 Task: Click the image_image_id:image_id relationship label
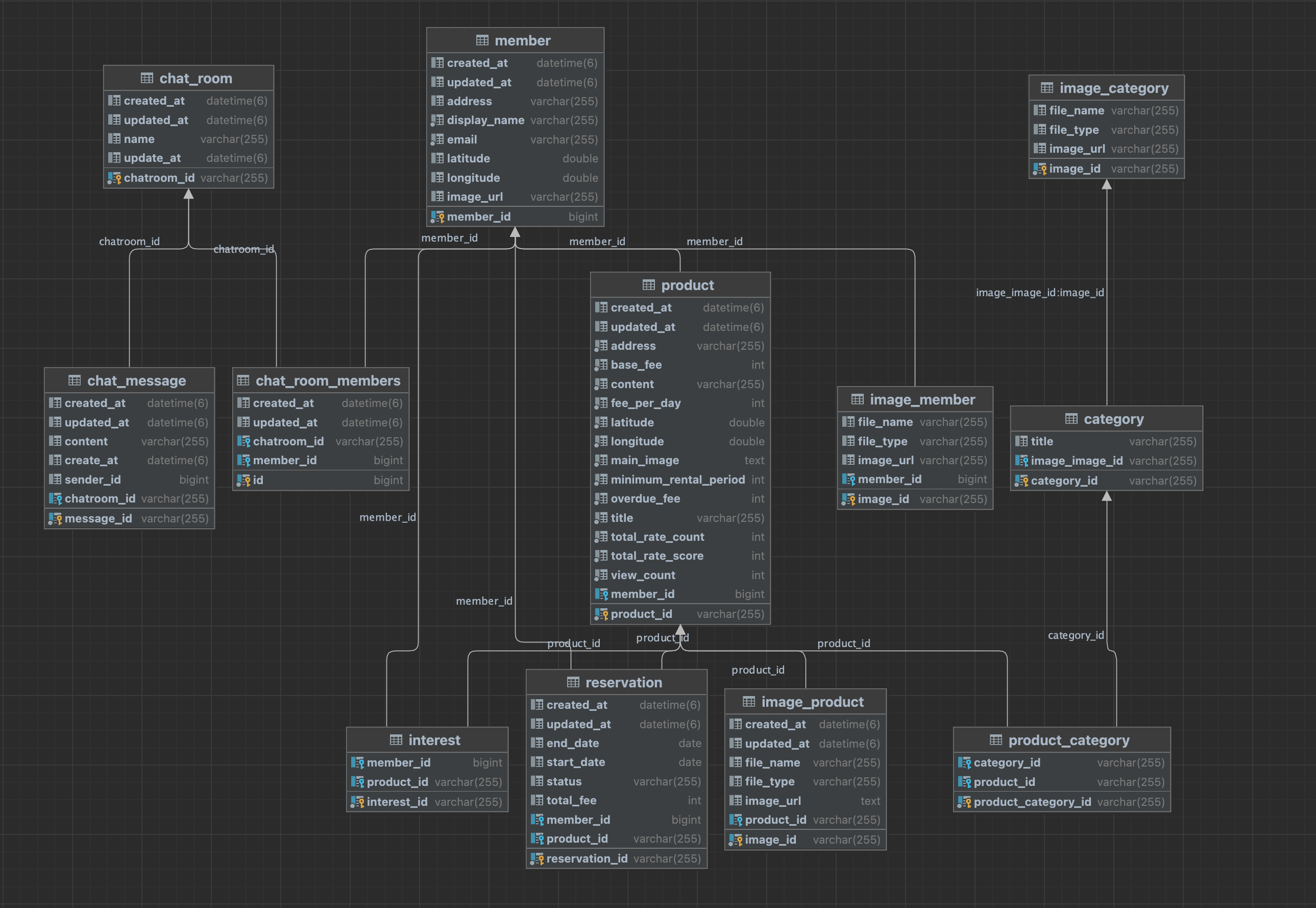click(1040, 293)
